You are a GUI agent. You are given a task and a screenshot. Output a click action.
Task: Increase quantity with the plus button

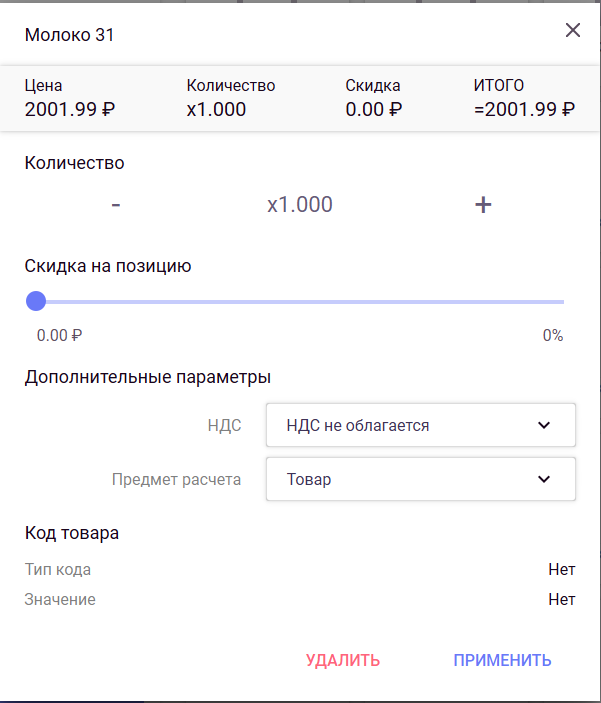483,205
